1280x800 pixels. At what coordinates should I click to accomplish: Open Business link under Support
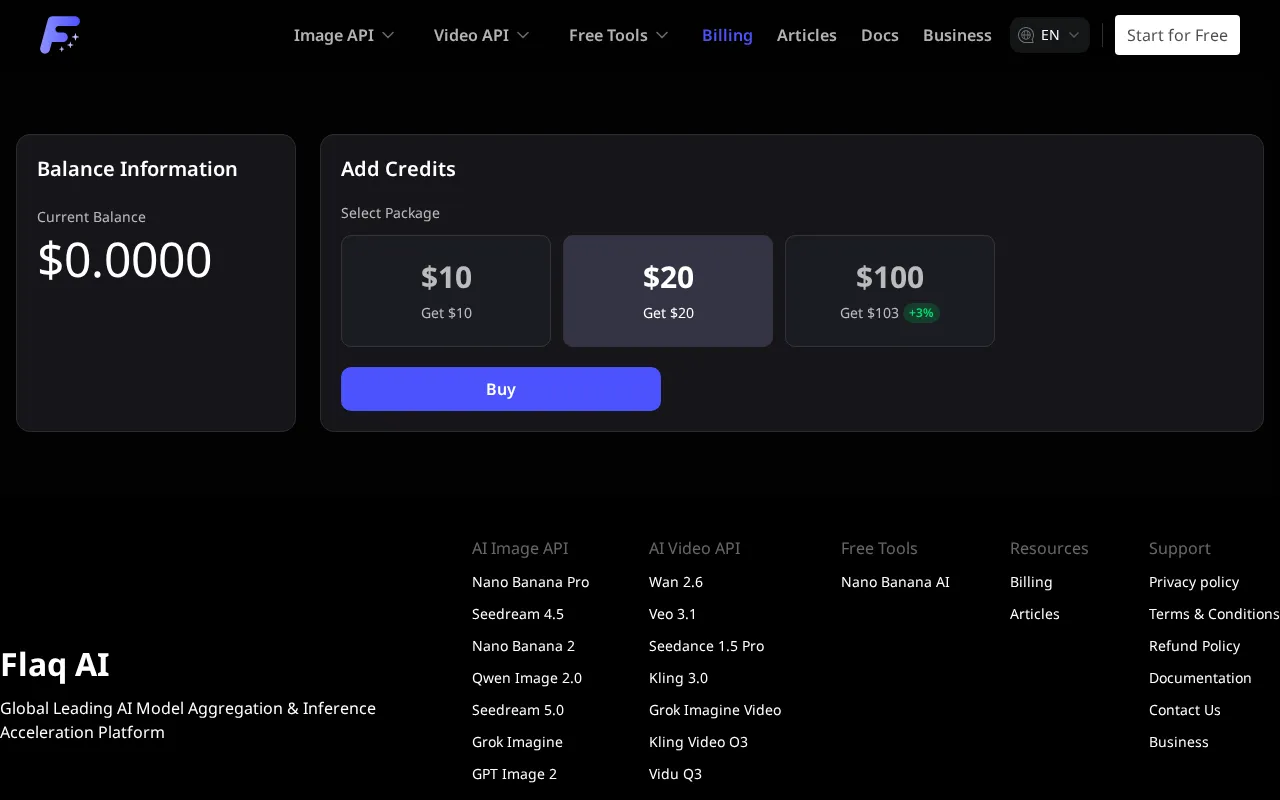[1179, 742]
